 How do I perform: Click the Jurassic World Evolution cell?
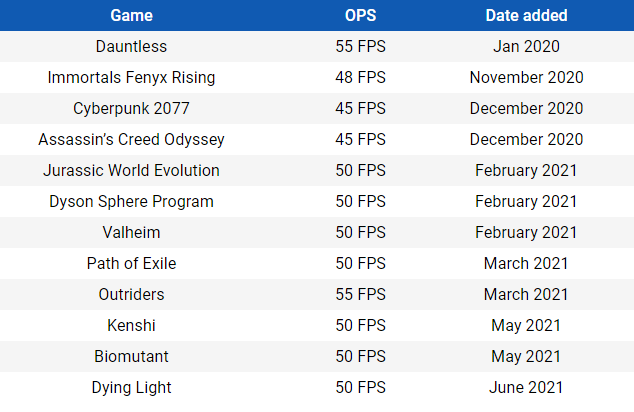[x=131, y=170]
